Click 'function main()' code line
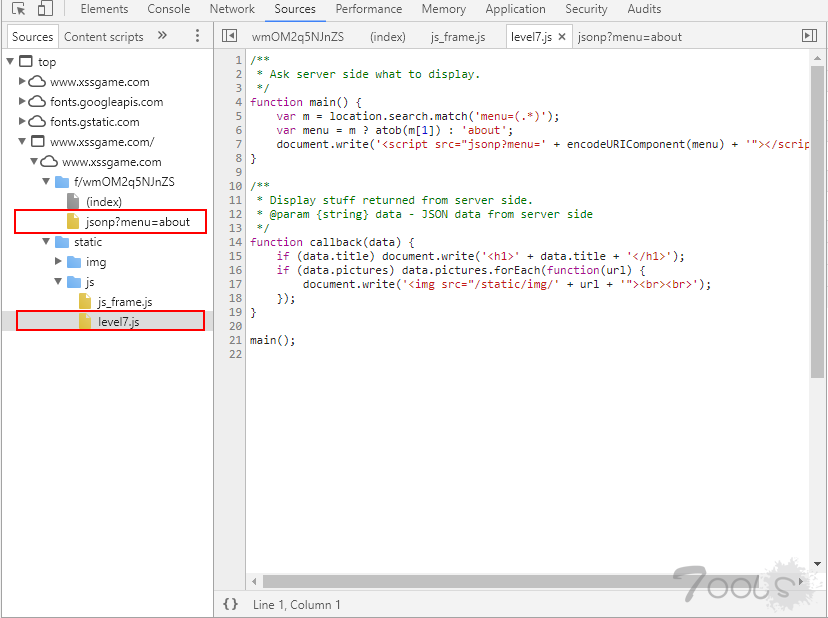Screen dimensions: 828x618 click(306, 102)
